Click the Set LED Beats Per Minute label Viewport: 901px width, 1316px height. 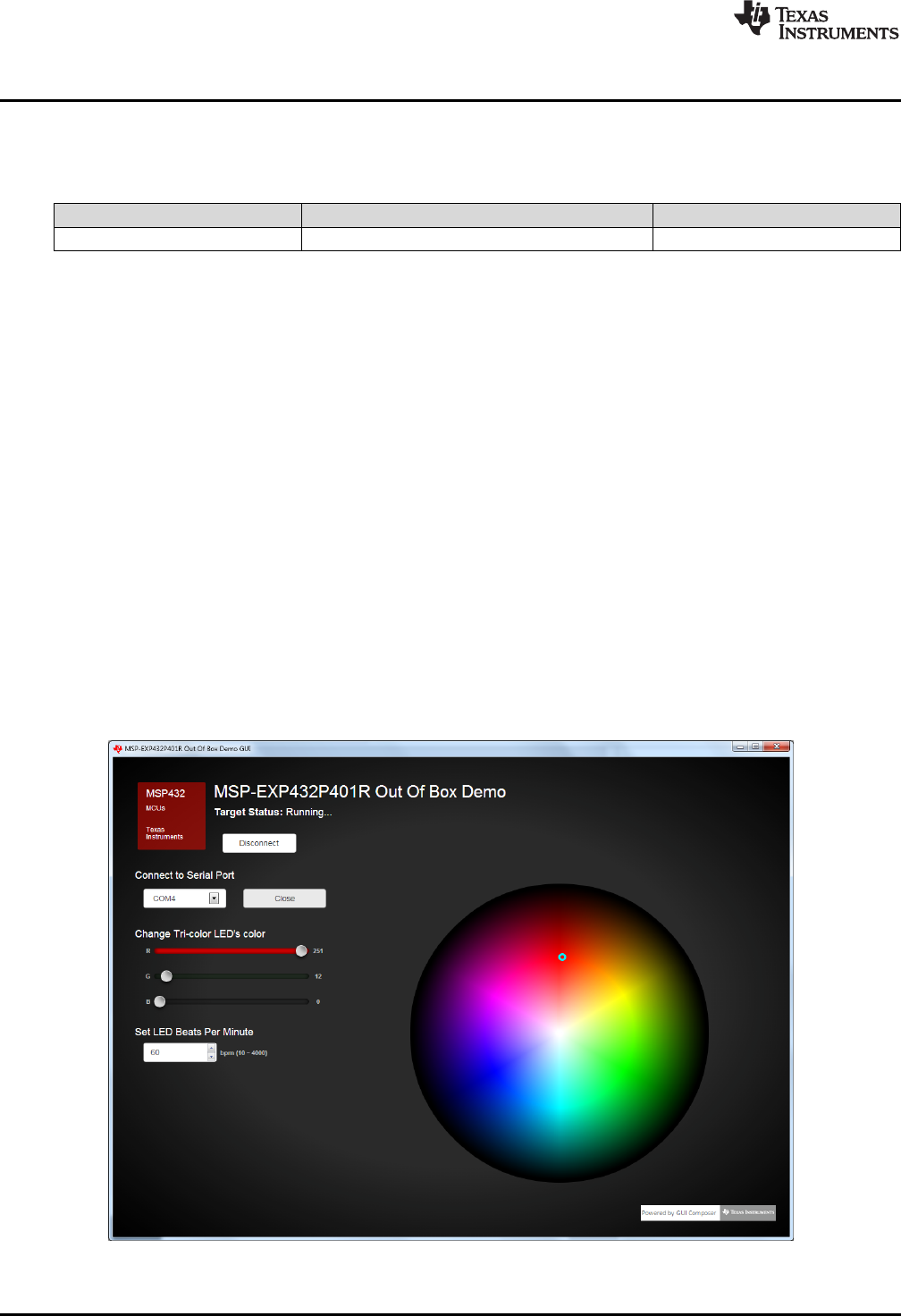point(194,1032)
